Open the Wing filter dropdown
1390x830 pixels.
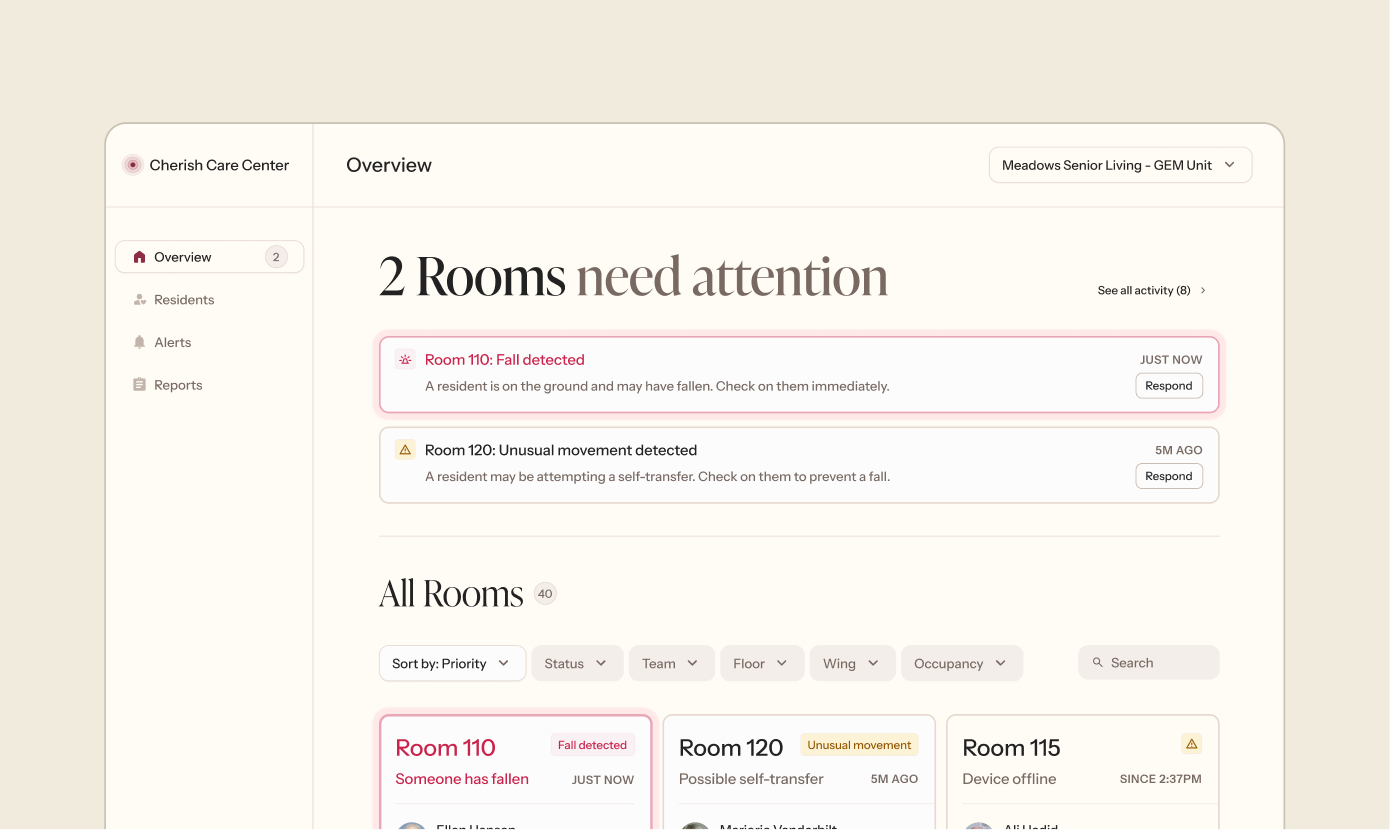point(852,663)
